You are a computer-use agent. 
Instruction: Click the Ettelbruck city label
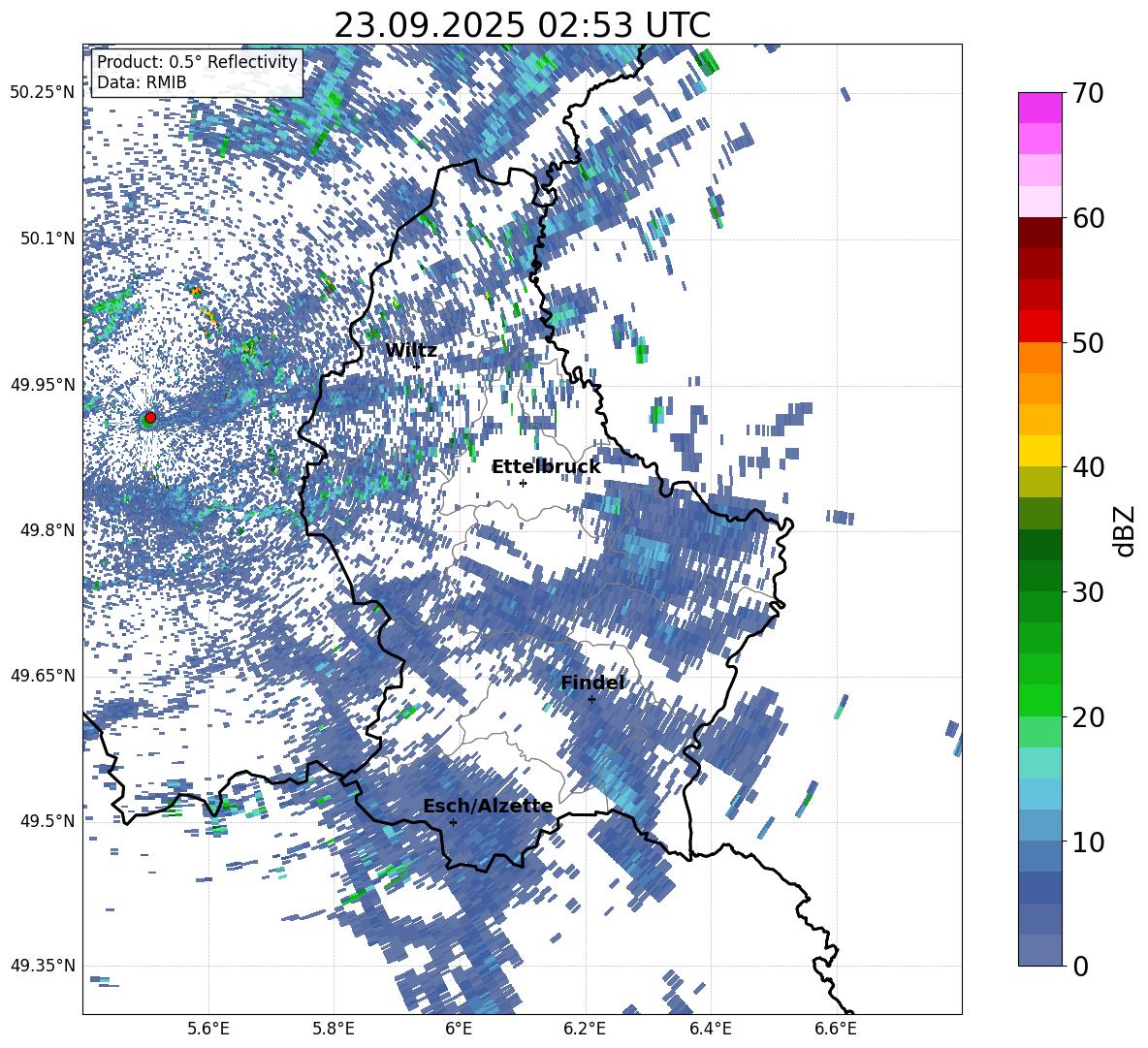pos(546,467)
